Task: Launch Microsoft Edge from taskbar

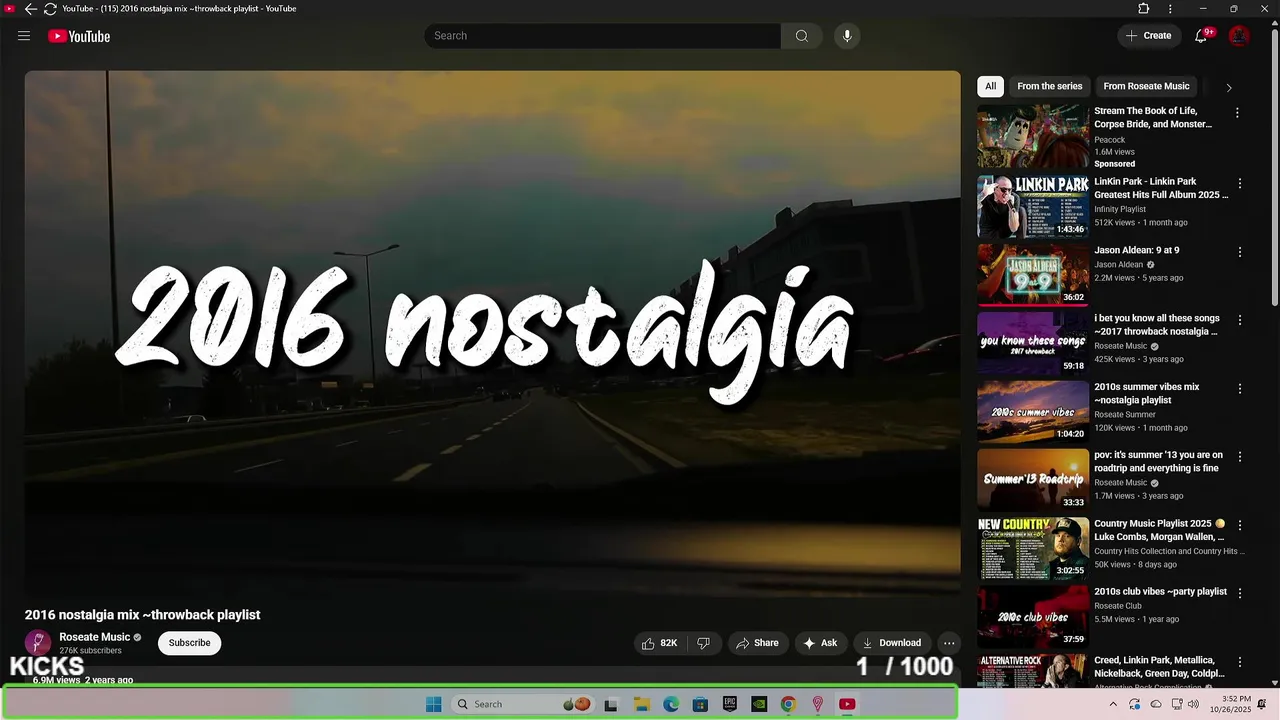Action: click(671, 704)
